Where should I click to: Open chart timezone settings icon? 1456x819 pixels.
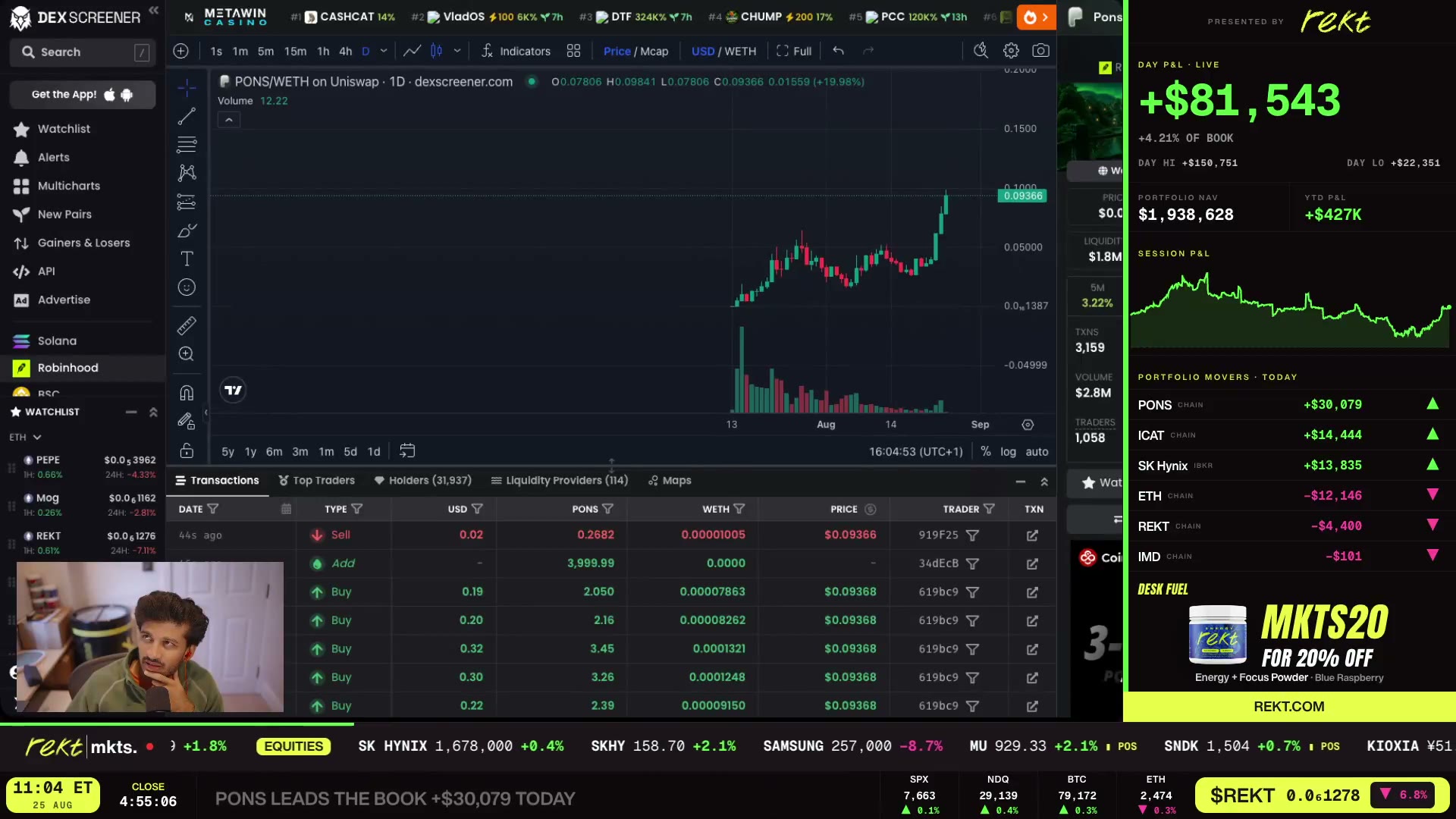pos(1028,425)
